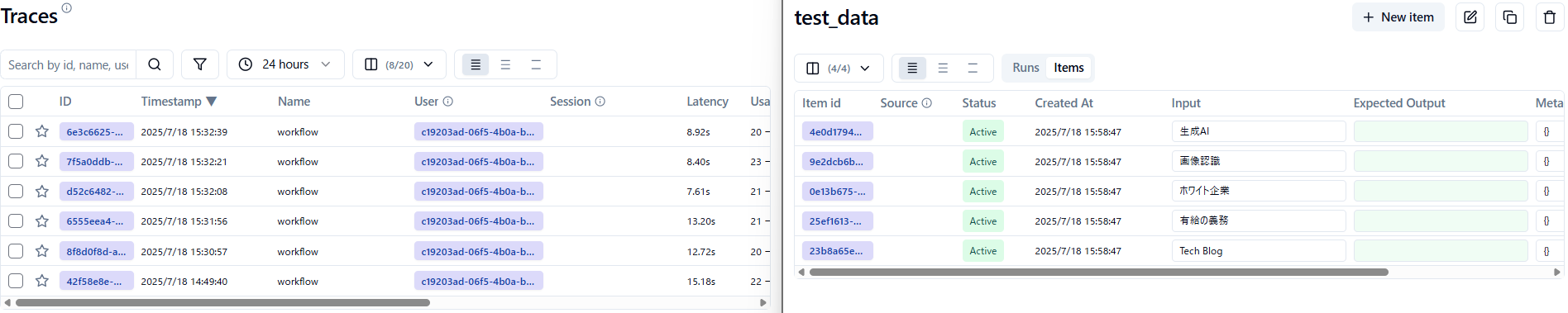This screenshot has width=1568, height=313.
Task: Tick checkbox for trace 7f5a0ddb
Action: pyautogui.click(x=16, y=161)
